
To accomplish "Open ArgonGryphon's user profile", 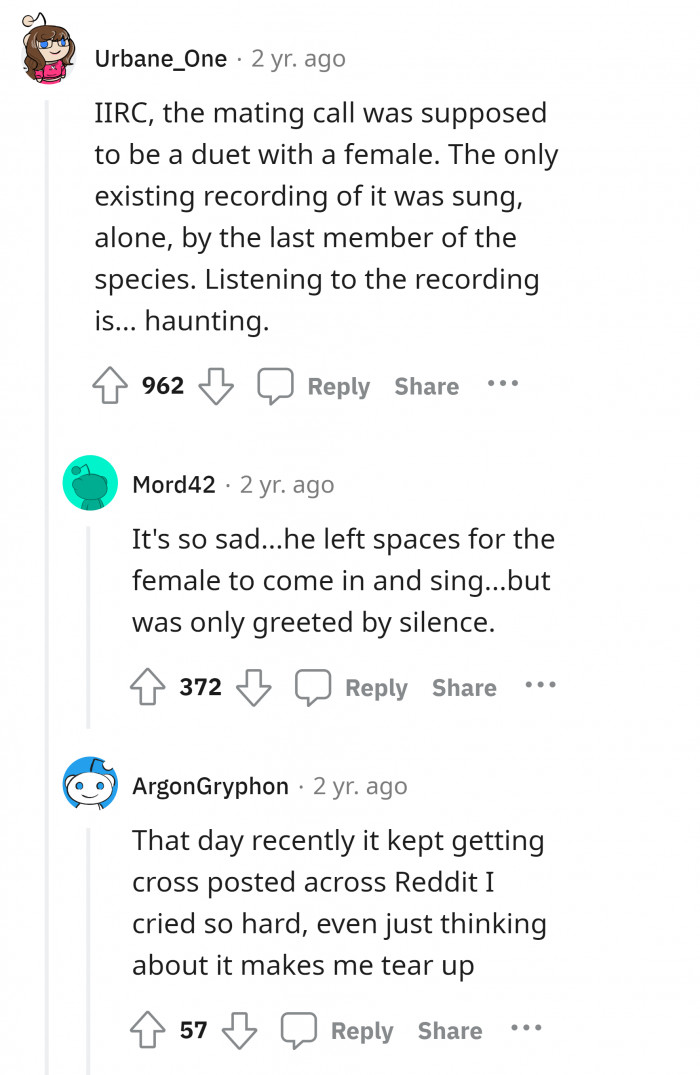I will tap(210, 787).
